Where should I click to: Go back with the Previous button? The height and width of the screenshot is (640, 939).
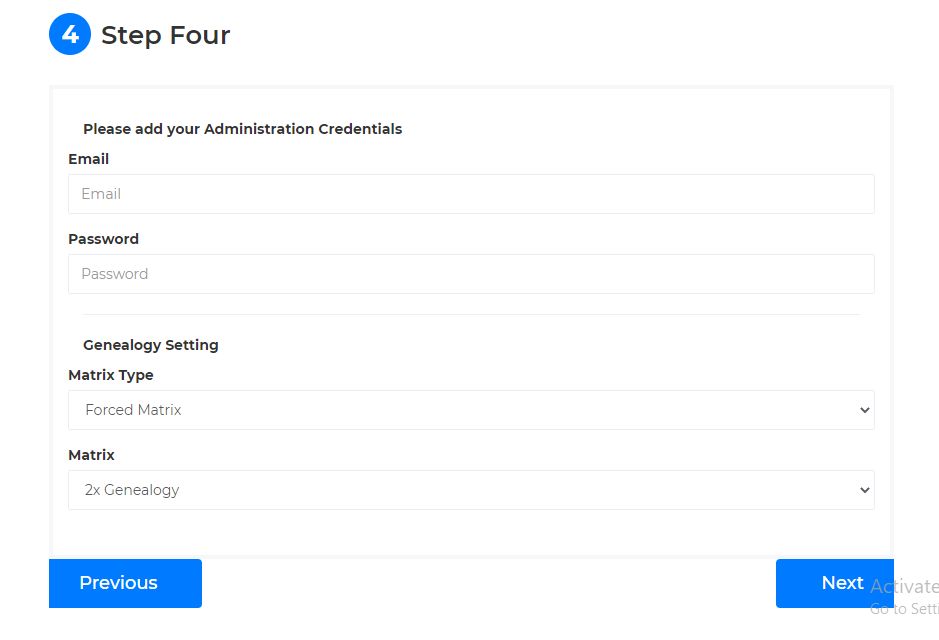click(125, 583)
